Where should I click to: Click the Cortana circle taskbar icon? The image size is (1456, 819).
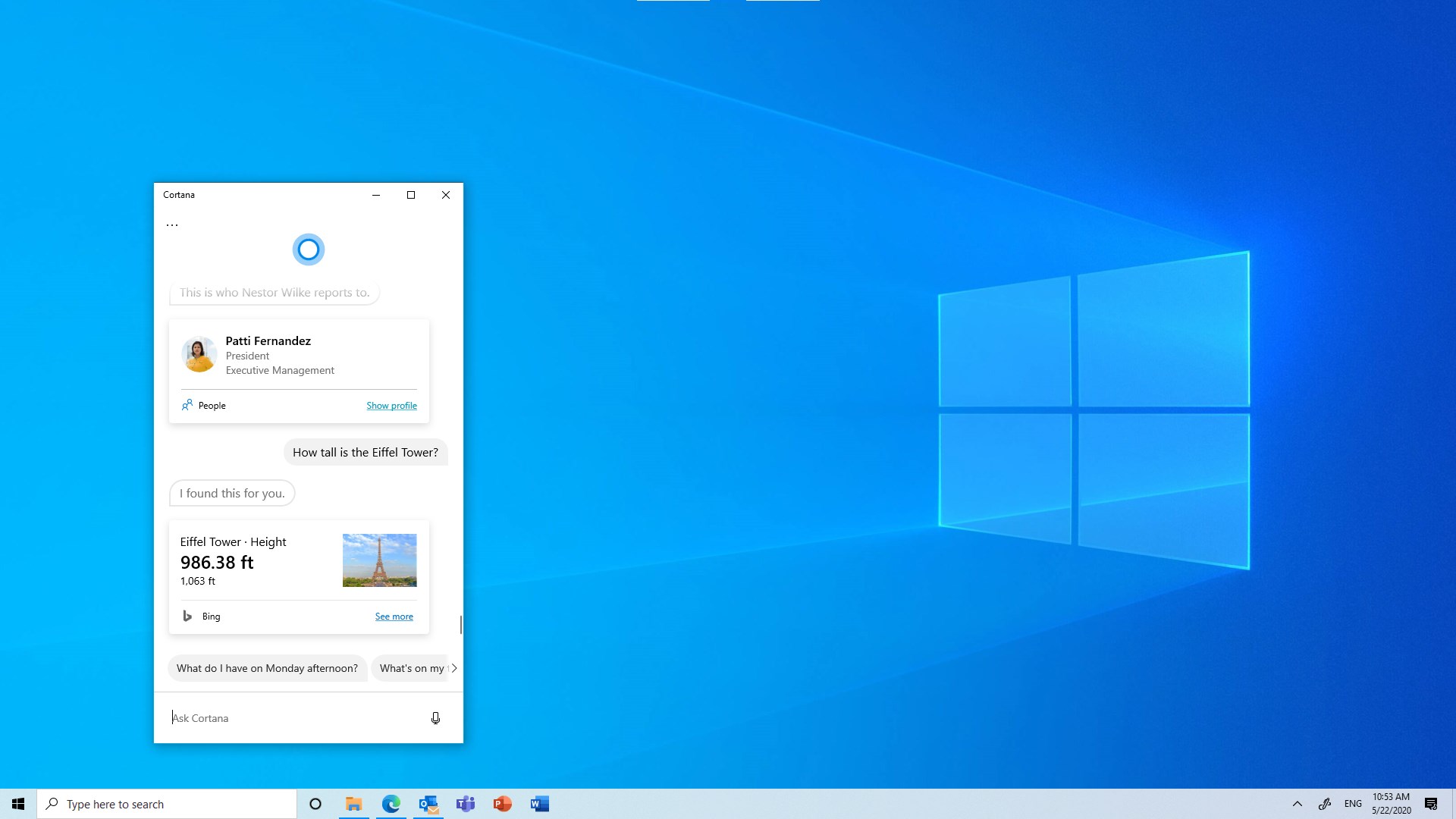pos(315,804)
